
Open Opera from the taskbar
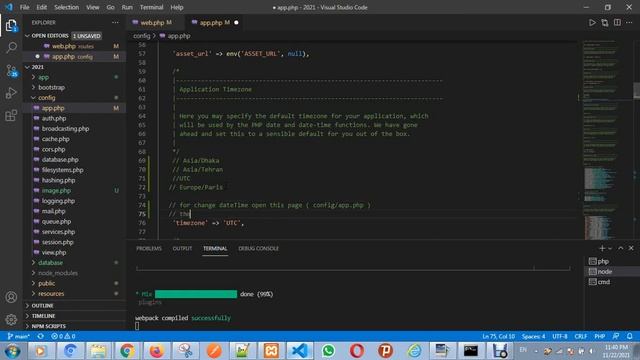pos(357,351)
